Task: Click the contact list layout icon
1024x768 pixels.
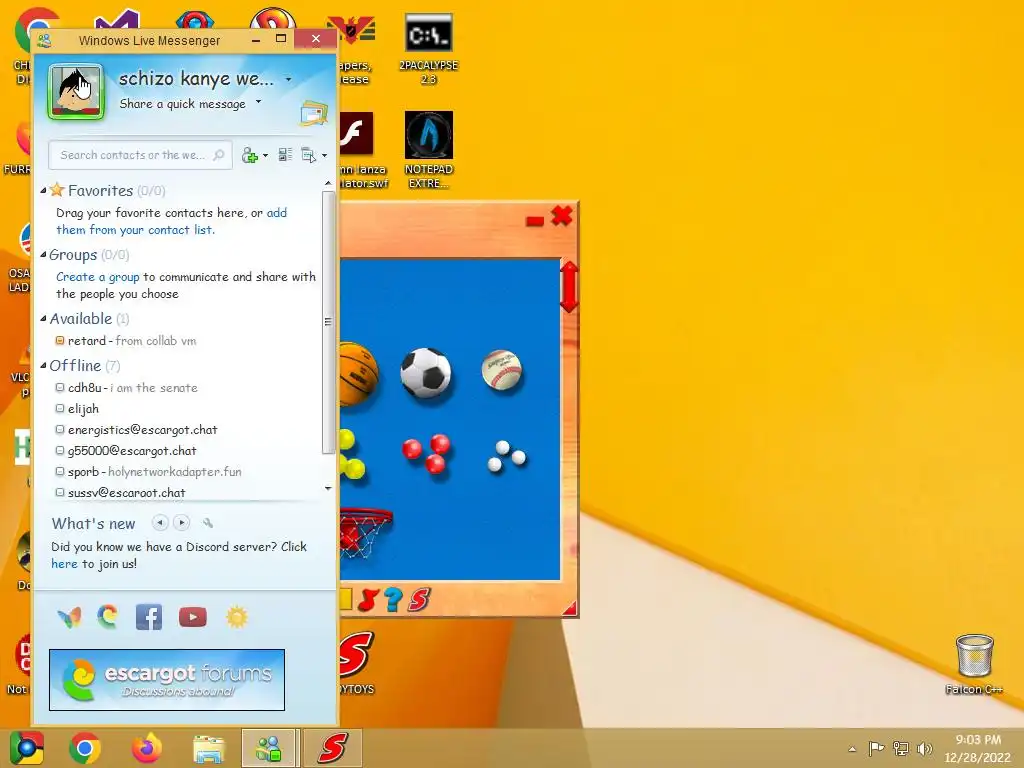Action: coord(285,155)
